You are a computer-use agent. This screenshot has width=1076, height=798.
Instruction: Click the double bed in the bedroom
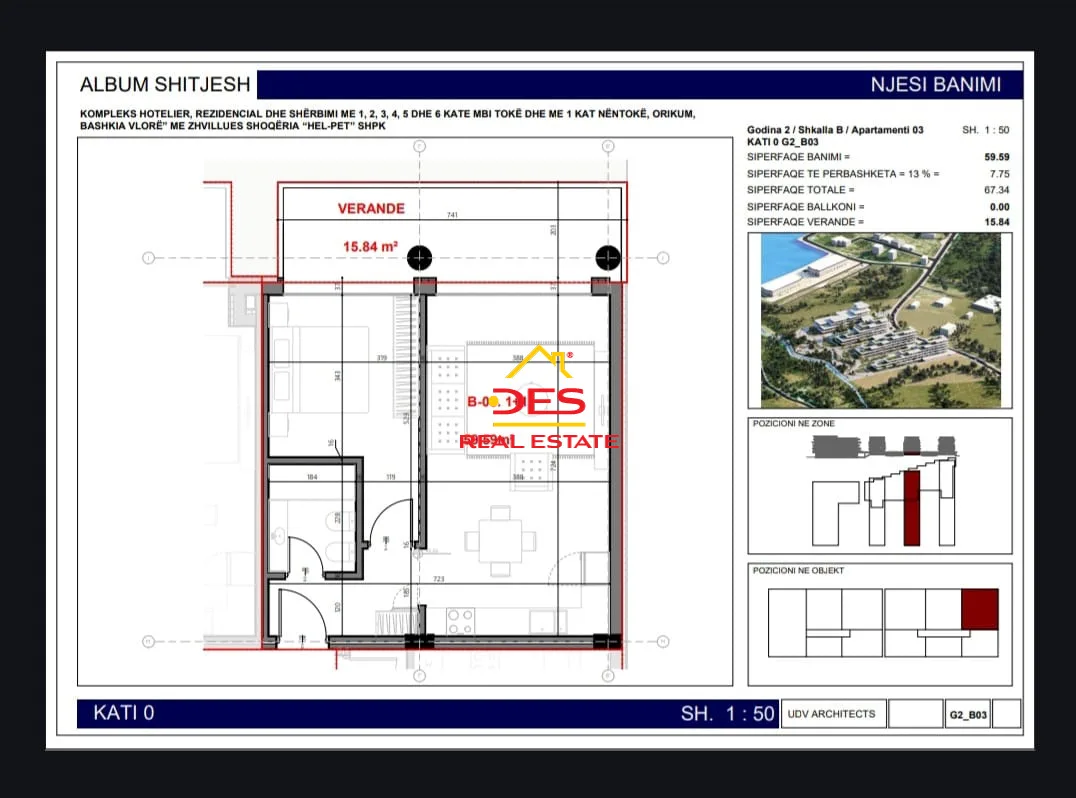tap(320, 369)
